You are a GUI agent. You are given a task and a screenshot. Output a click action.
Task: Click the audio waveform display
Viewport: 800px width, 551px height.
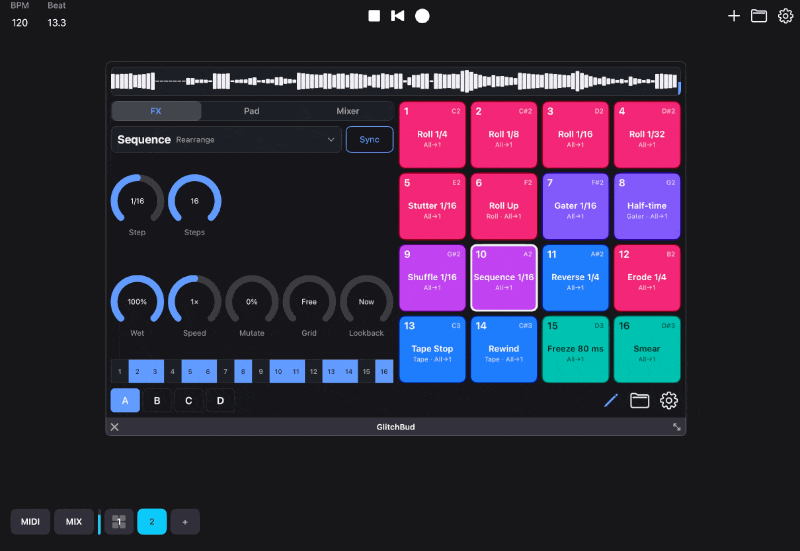(x=395, y=81)
